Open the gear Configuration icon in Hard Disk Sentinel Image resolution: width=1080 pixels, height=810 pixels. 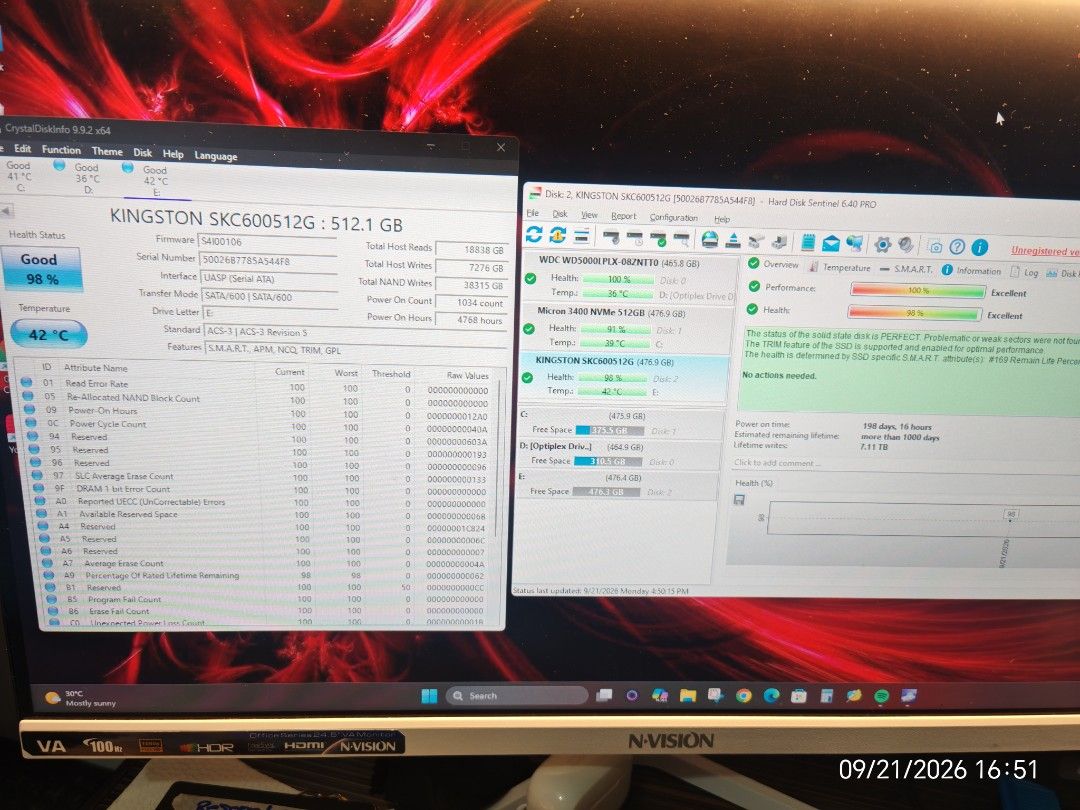(882, 245)
